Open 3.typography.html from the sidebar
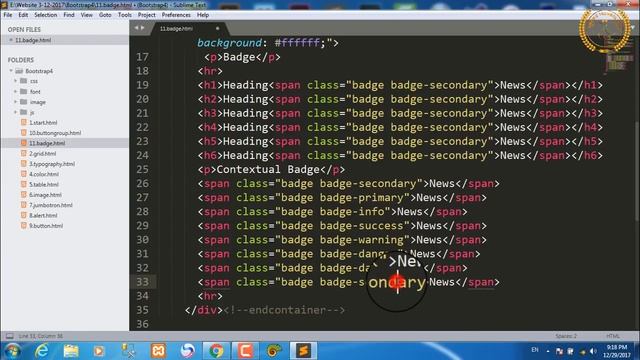This screenshot has width=640, height=360. (51, 164)
